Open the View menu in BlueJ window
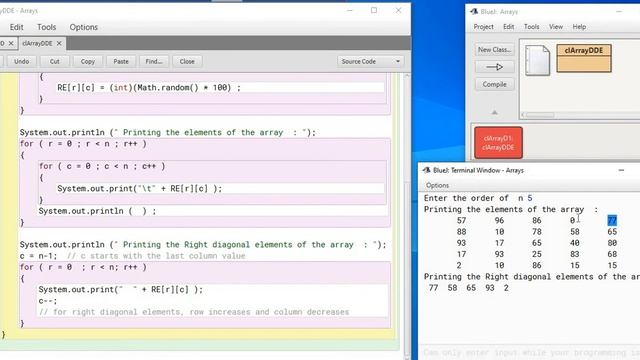The height and width of the screenshot is (360, 640). coord(556,27)
